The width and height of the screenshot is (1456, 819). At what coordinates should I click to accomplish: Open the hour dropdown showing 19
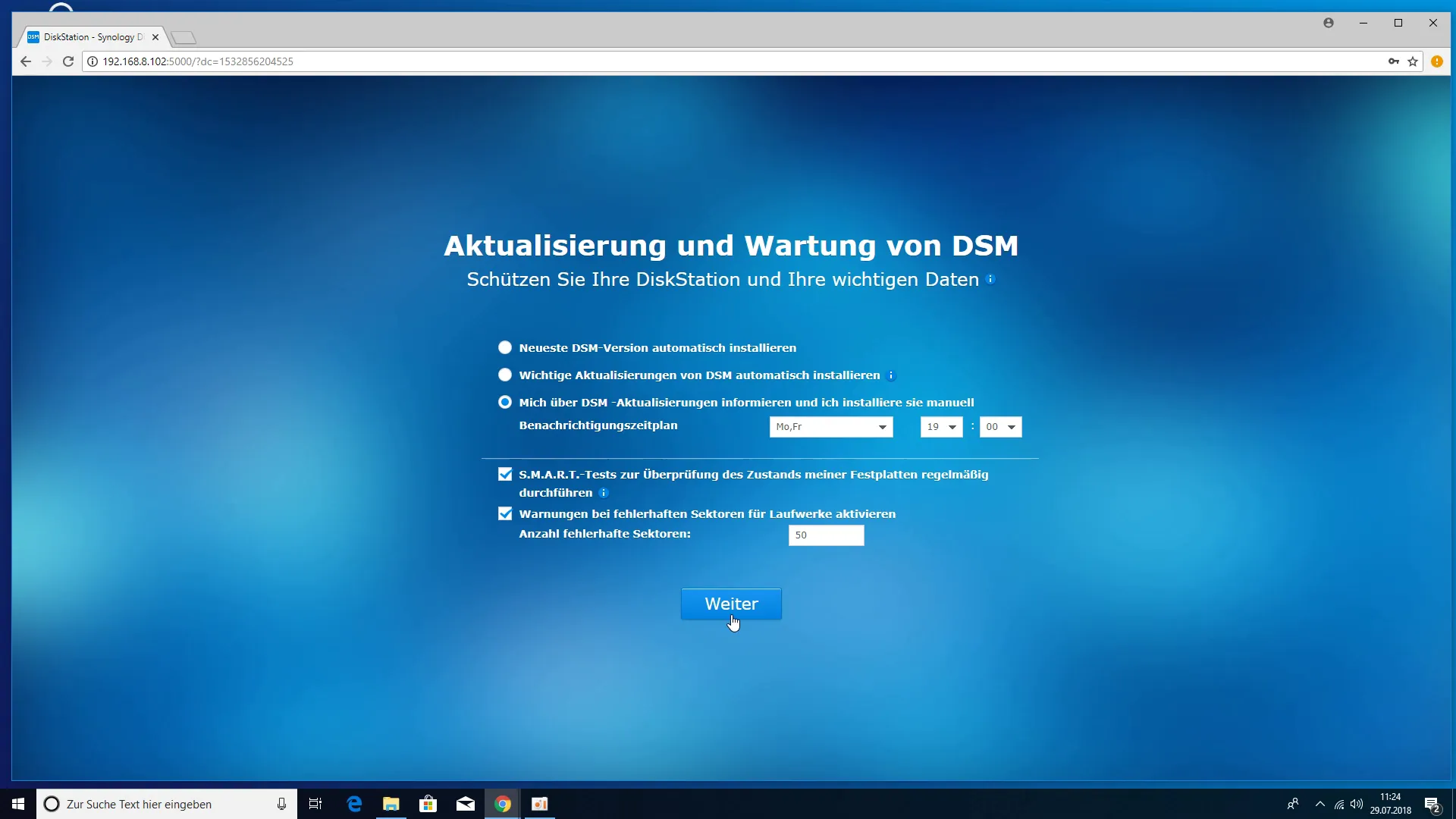click(x=941, y=427)
